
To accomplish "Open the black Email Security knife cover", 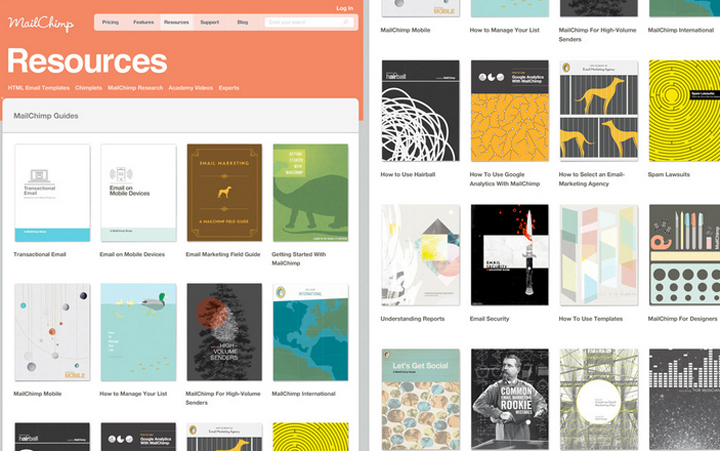I will (x=510, y=255).
